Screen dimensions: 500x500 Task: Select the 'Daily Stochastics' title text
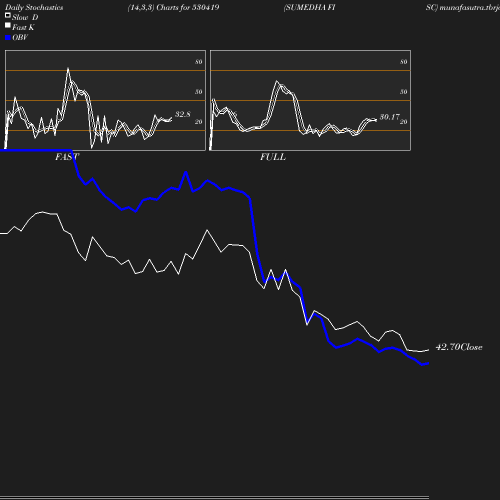point(34,8)
